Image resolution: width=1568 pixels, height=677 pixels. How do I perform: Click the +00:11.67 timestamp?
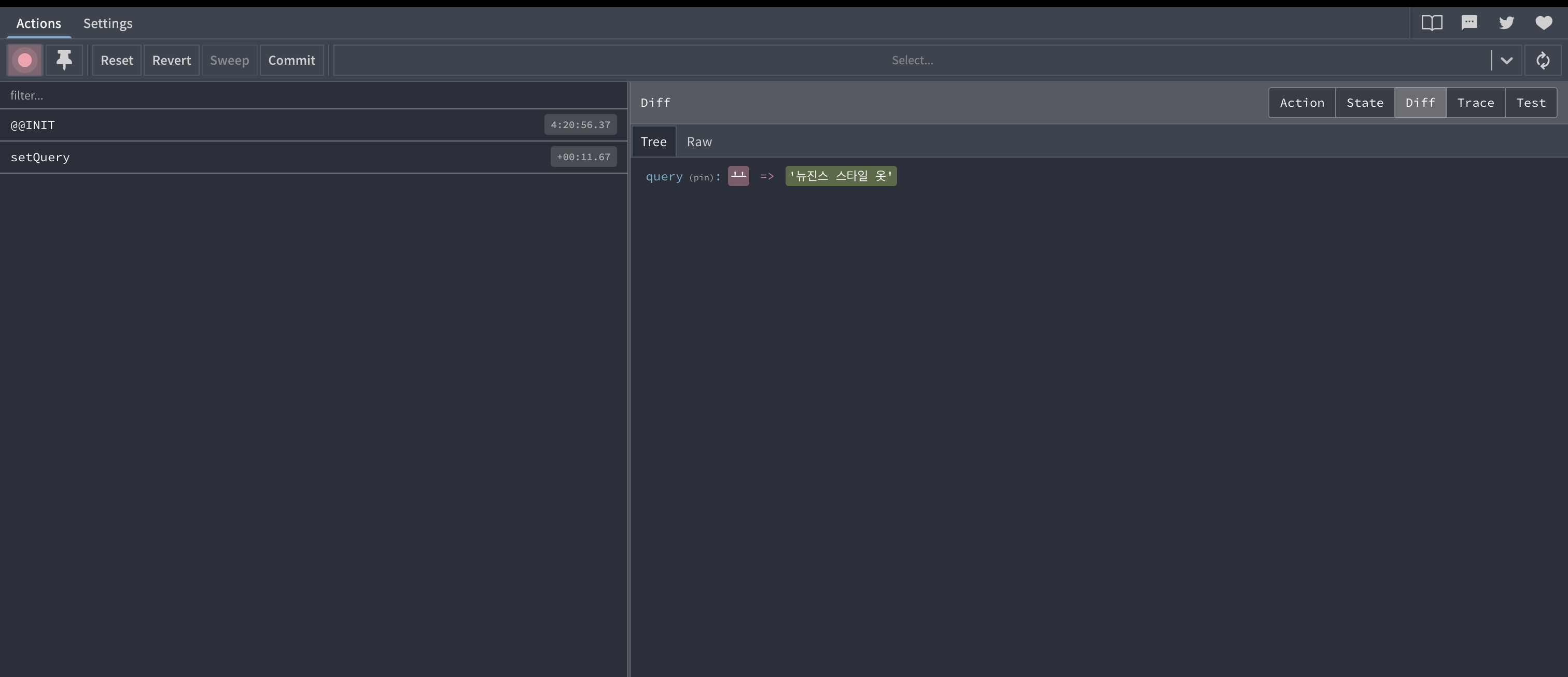pyautogui.click(x=583, y=157)
